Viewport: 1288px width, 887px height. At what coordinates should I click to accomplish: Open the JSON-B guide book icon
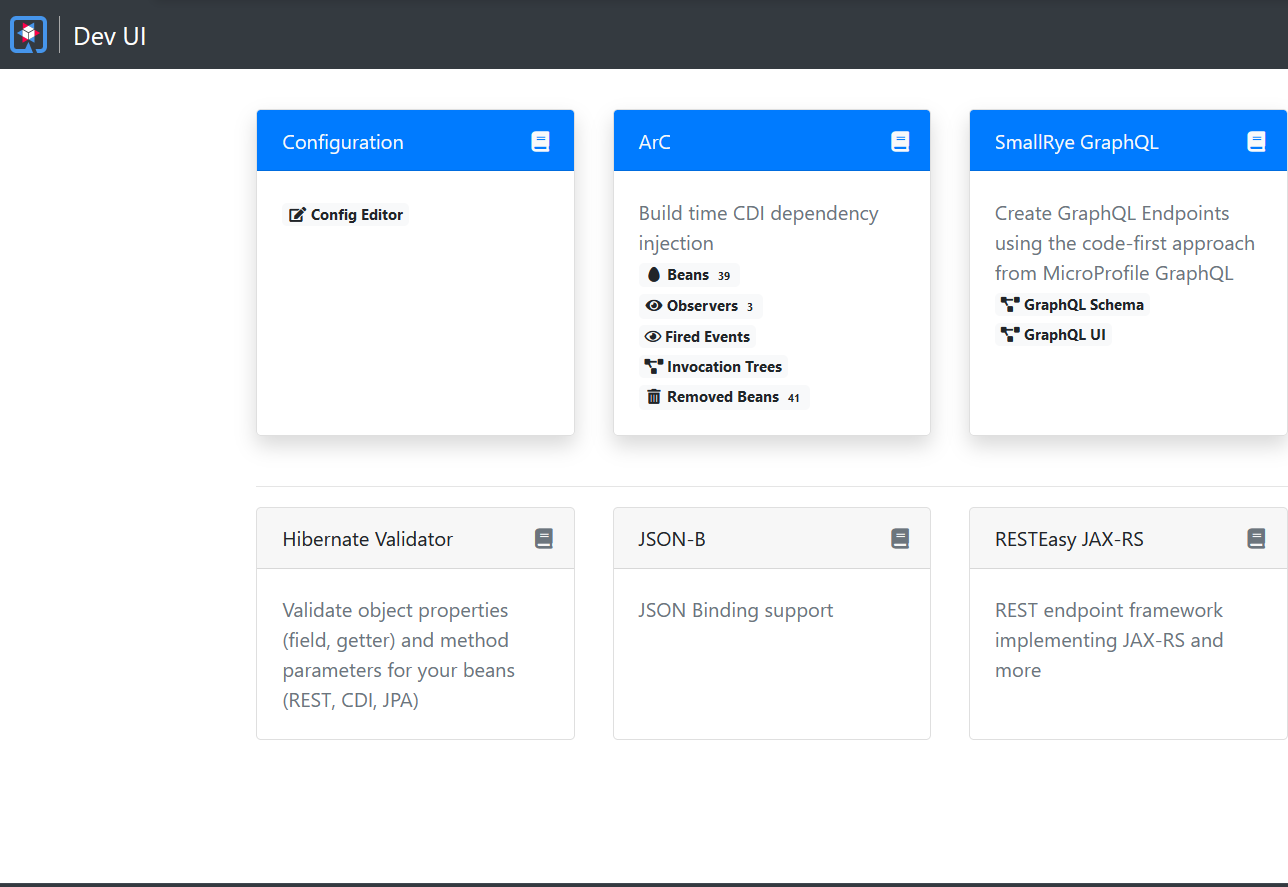900,539
